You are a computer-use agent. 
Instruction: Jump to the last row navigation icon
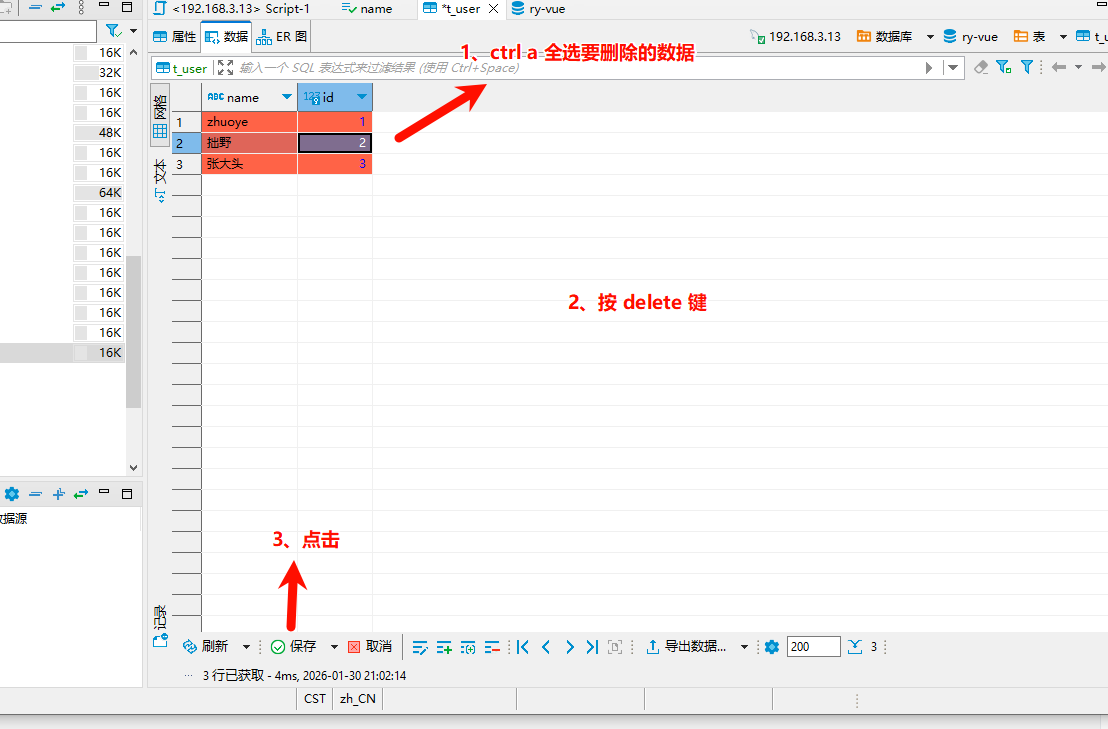[592, 647]
